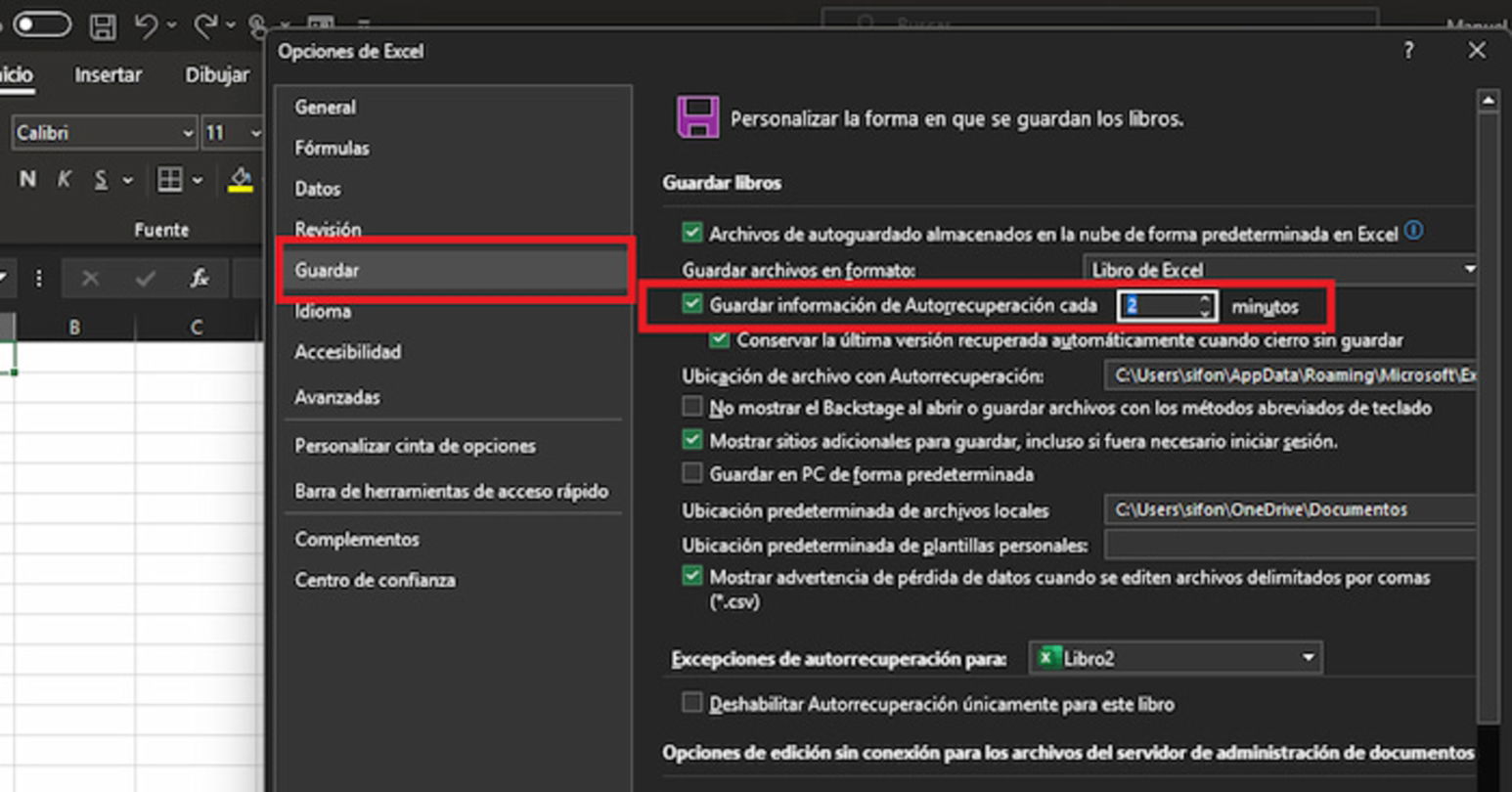The image size is (1512, 792).
Task: Click the dialog scrollbar up arrow
Action: point(1488,101)
